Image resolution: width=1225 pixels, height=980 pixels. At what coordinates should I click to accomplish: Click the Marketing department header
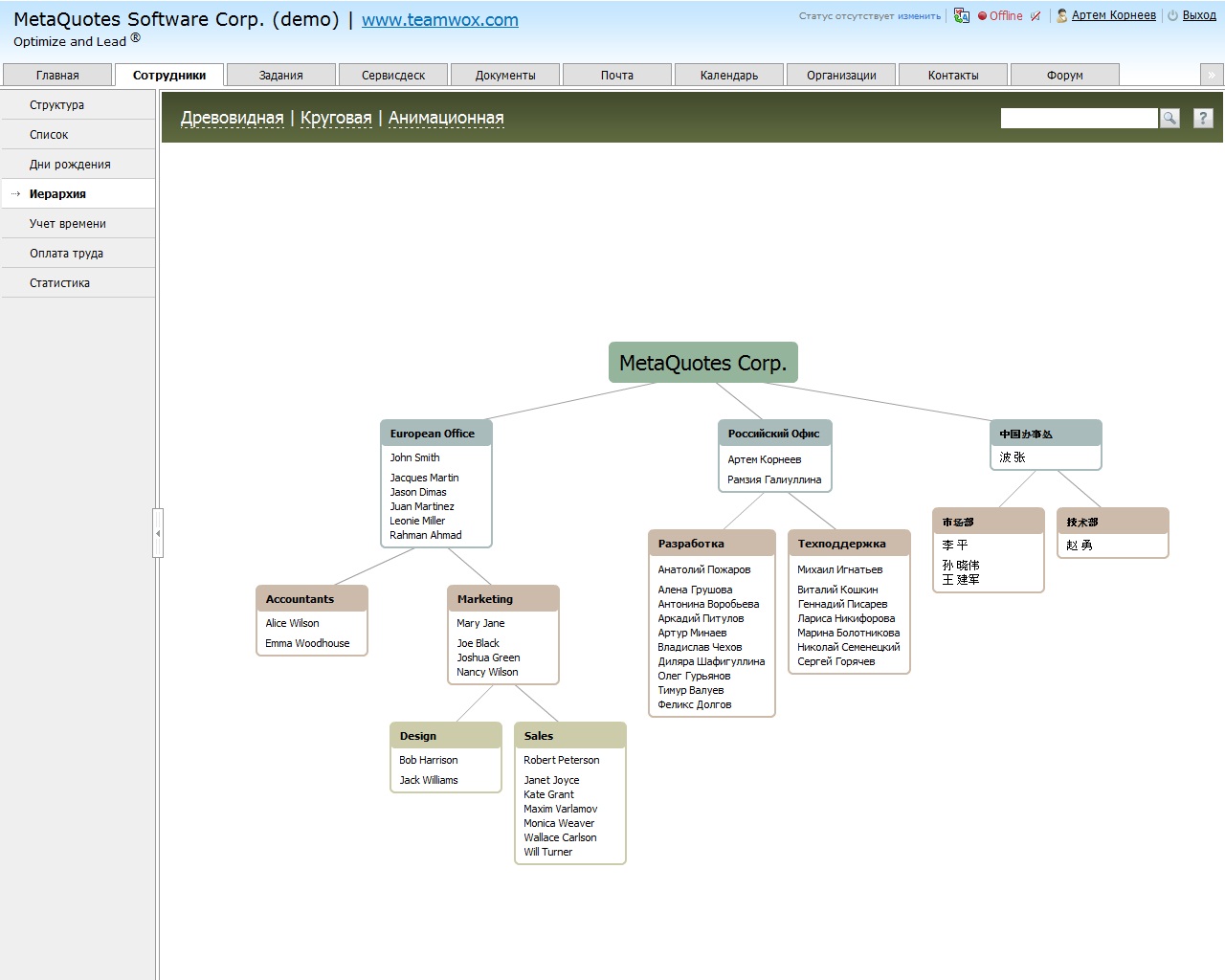[x=503, y=599]
